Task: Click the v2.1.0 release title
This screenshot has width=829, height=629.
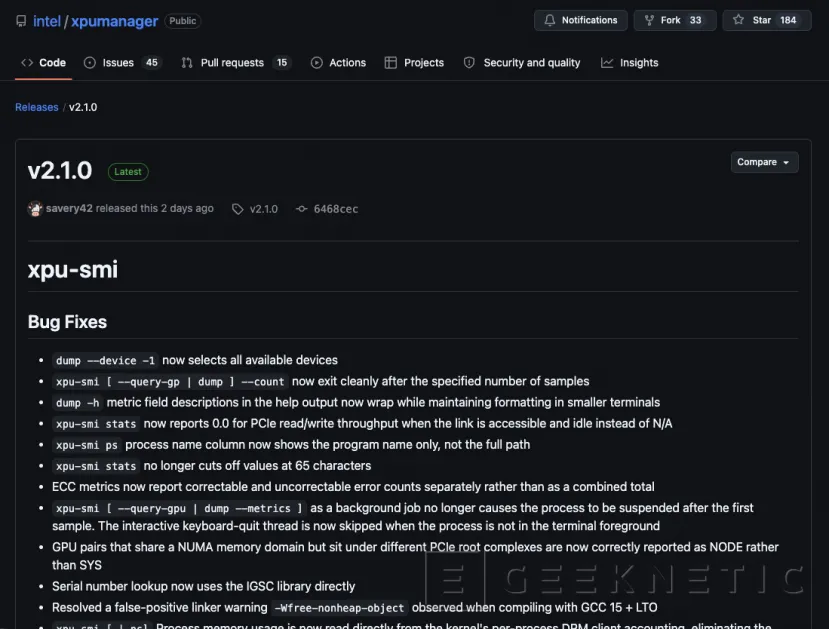Action: pyautogui.click(x=60, y=170)
